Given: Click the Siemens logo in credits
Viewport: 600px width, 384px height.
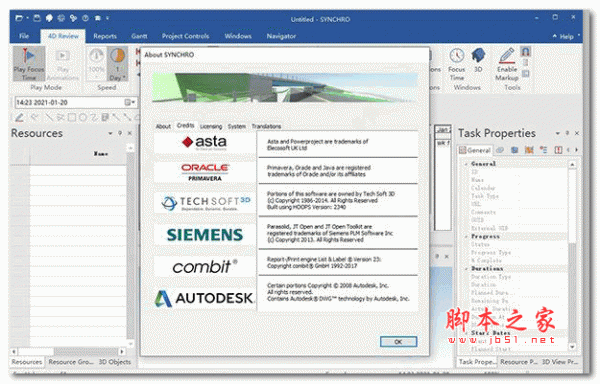Looking at the screenshot, I should 205,234.
